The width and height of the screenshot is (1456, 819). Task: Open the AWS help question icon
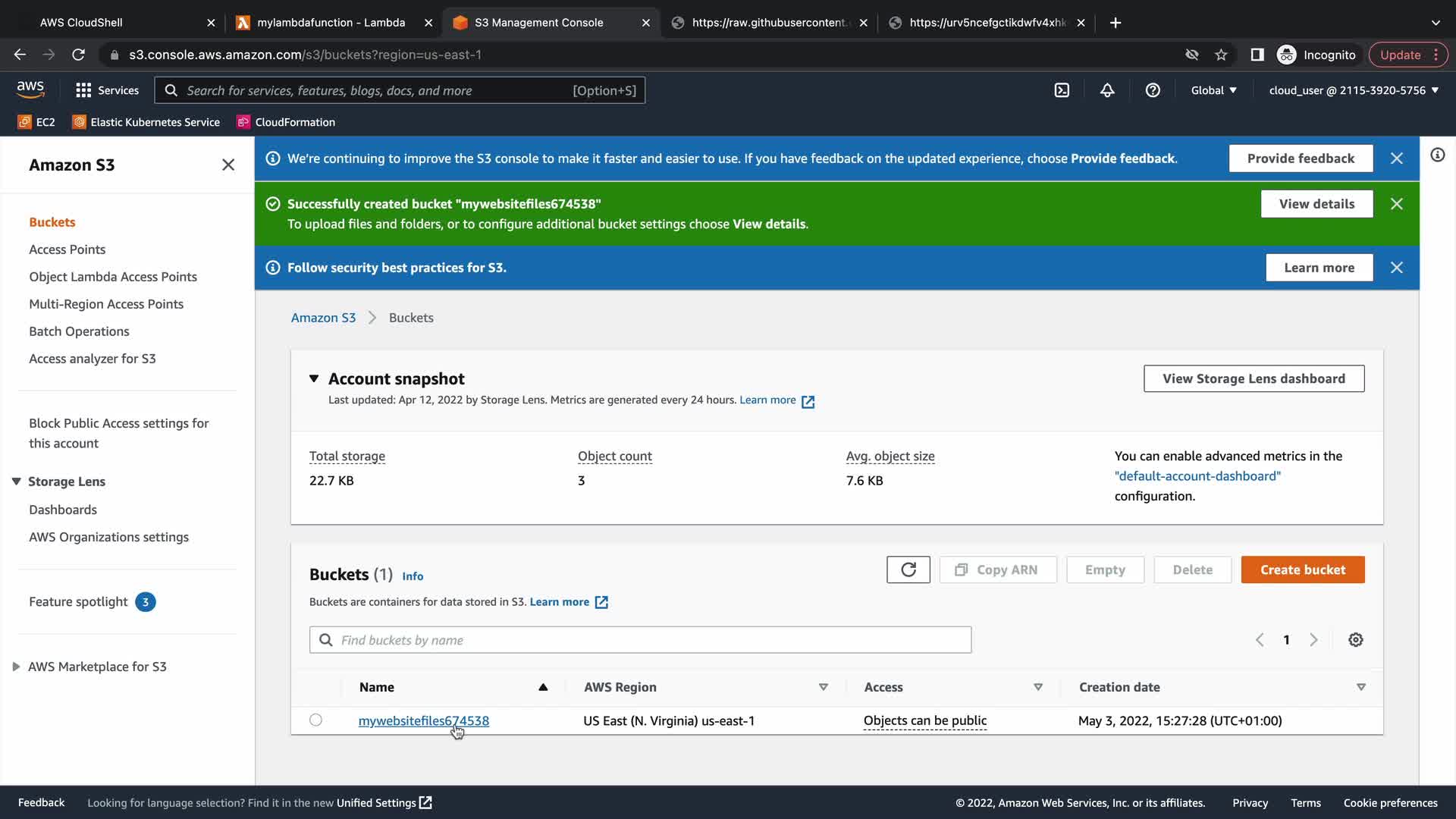(1153, 90)
